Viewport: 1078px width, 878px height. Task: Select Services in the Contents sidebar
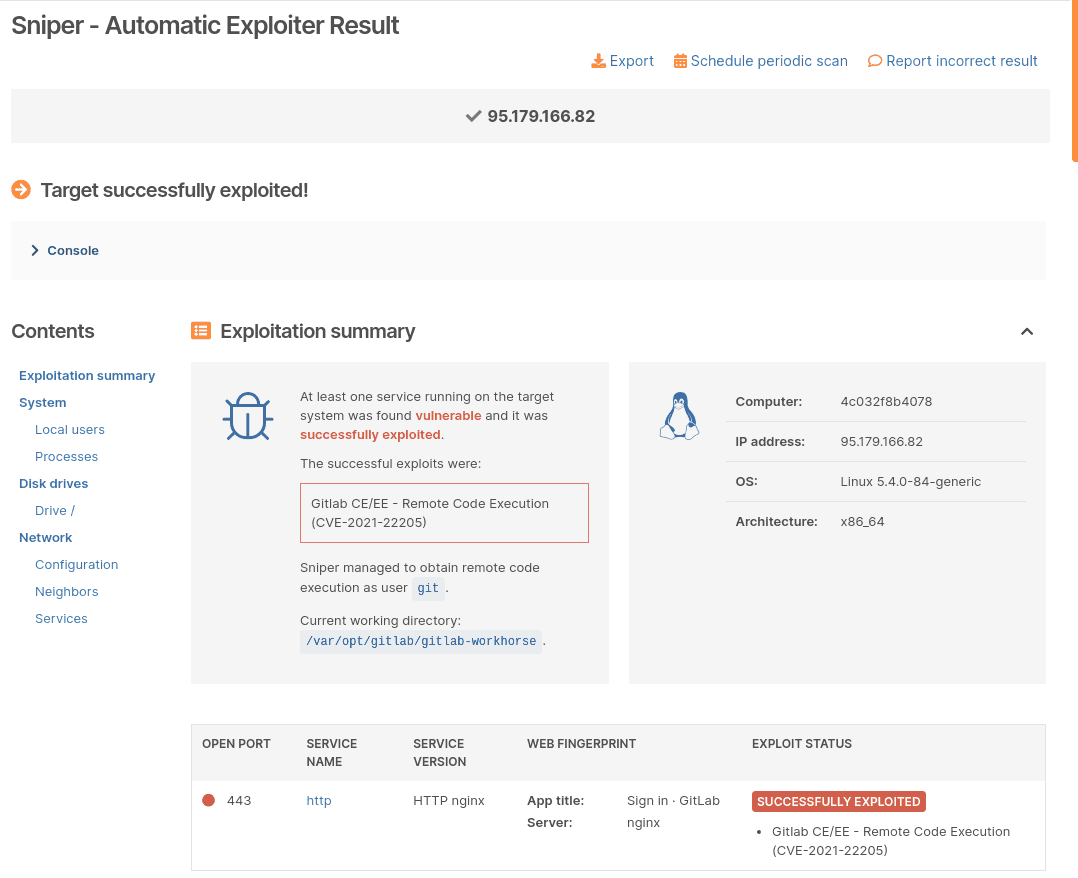(61, 618)
